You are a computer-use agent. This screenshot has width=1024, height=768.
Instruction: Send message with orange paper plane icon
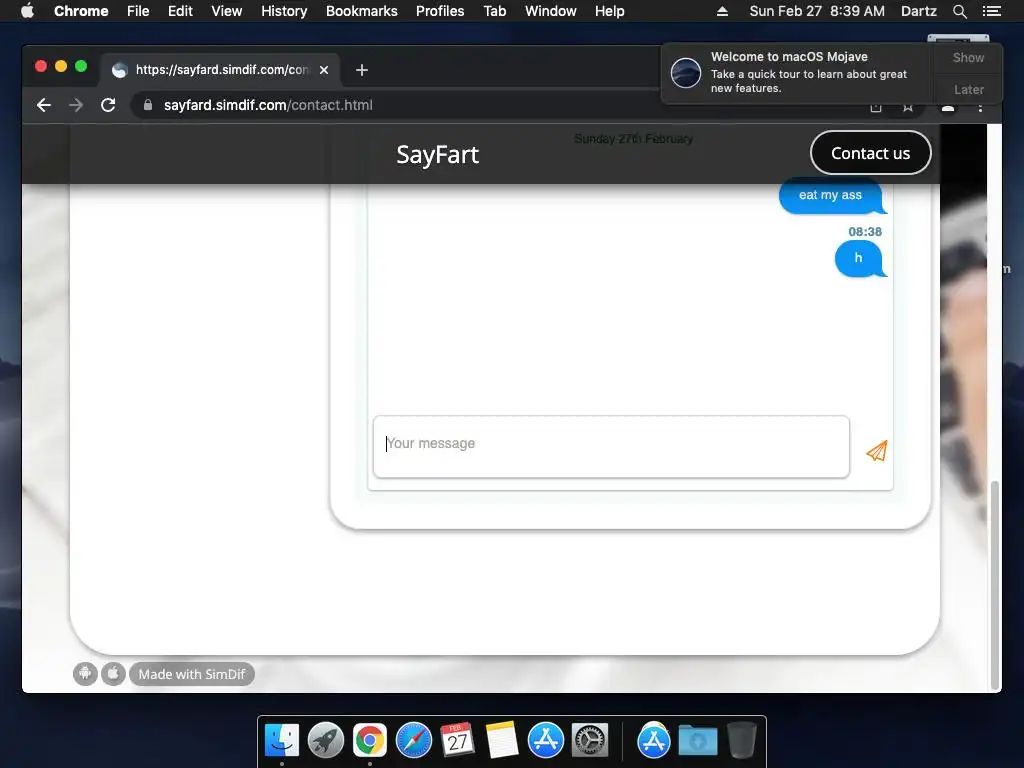[x=876, y=451]
